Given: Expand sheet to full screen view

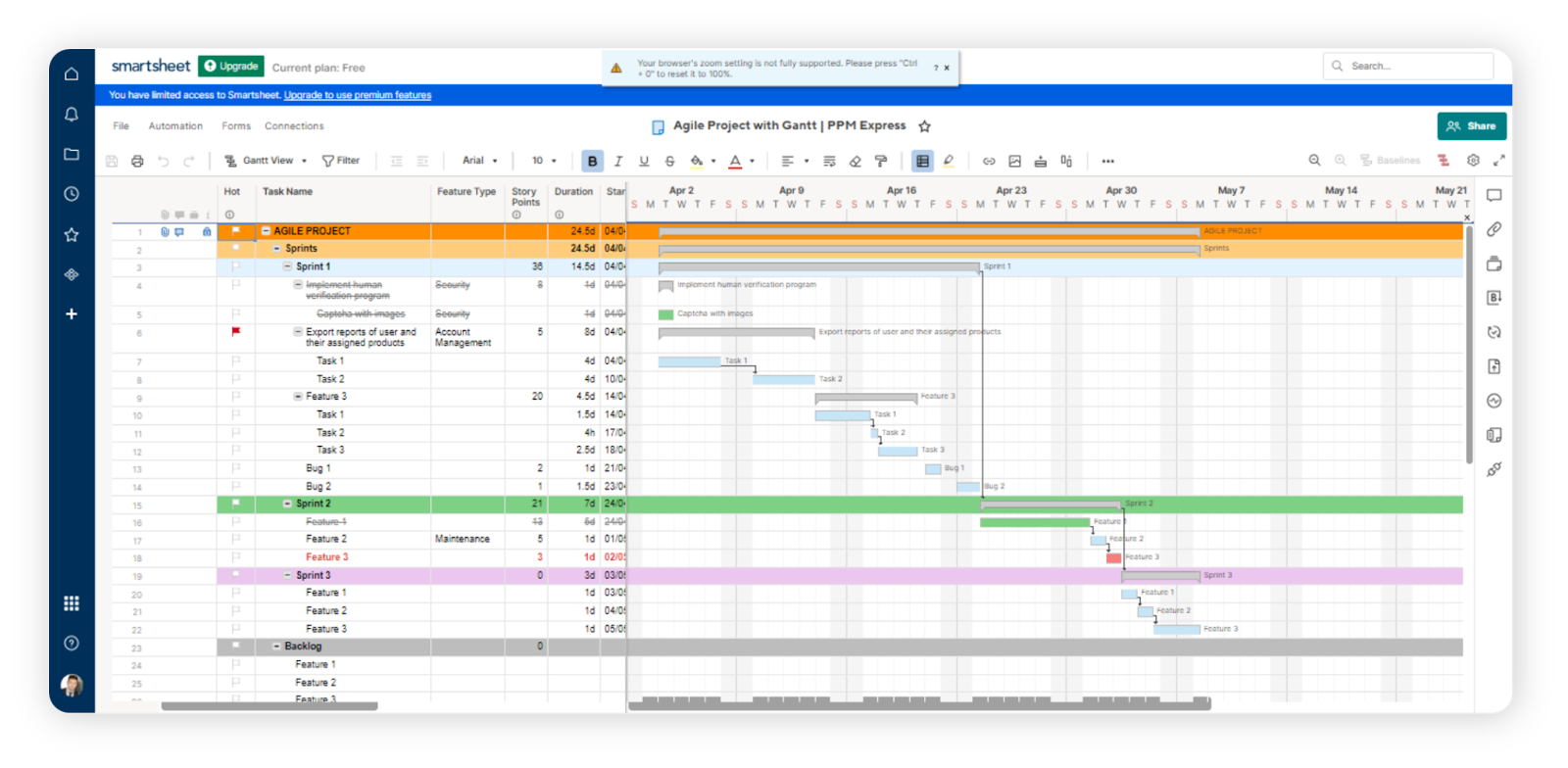Looking at the screenshot, I should point(1498,160).
